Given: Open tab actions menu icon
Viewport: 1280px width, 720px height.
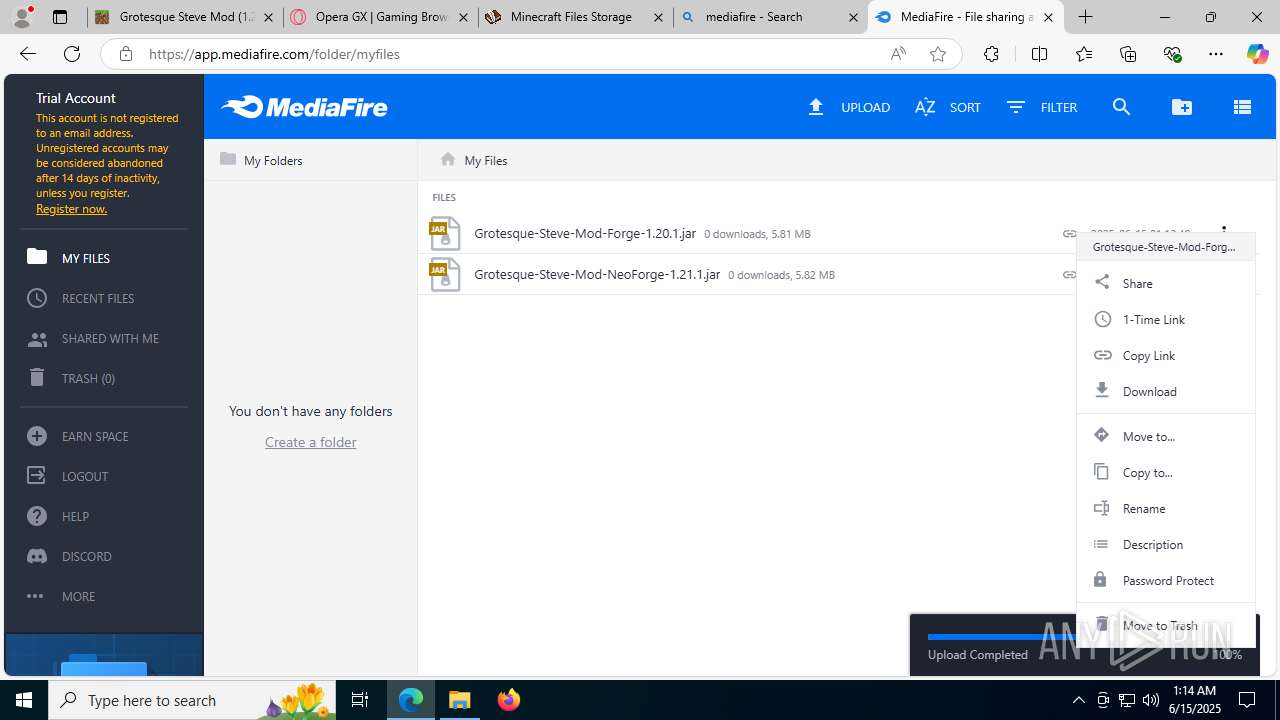Looking at the screenshot, I should tap(60, 17).
